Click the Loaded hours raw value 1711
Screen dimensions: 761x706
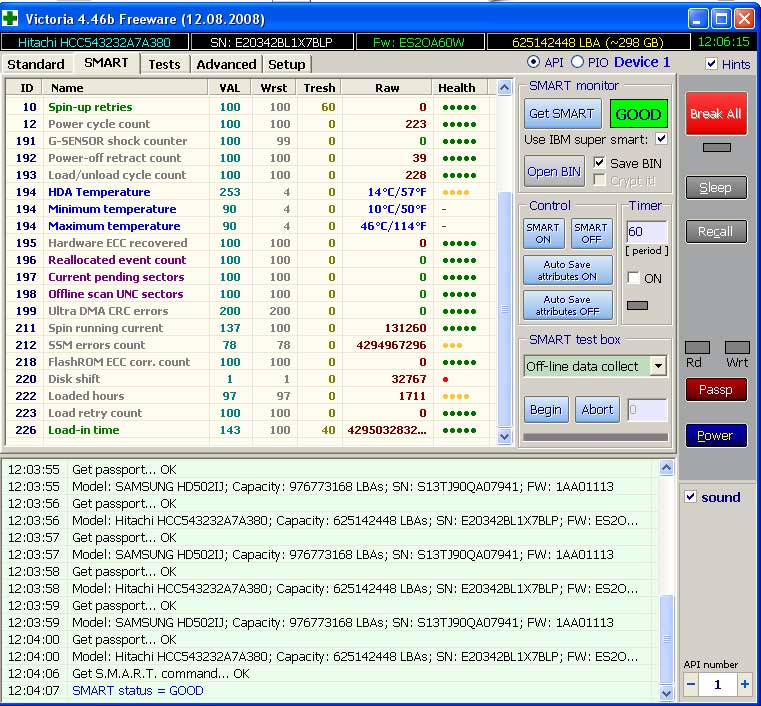click(412, 396)
